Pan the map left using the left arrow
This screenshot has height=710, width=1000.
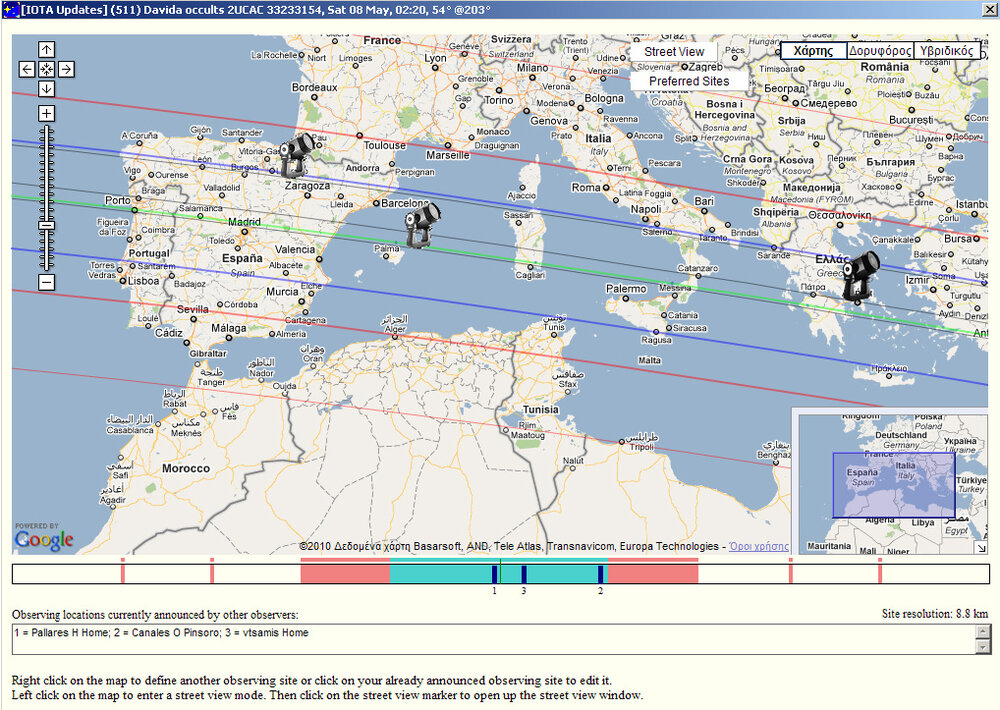(x=27, y=69)
